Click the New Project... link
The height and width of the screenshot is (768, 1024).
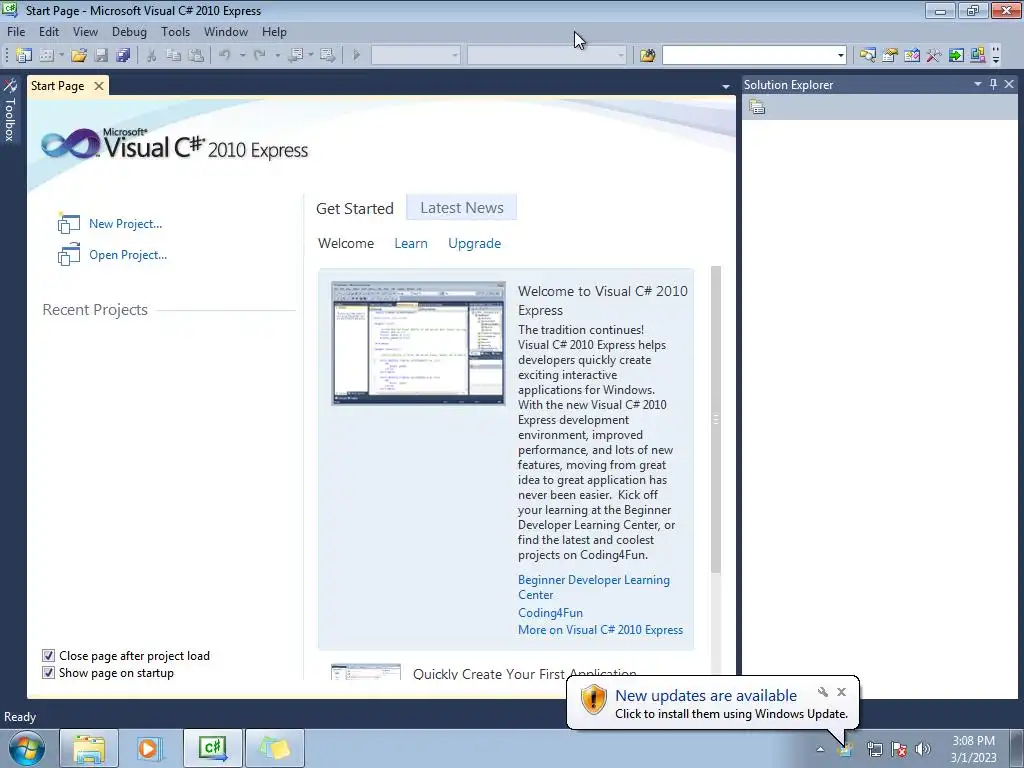pyautogui.click(x=125, y=223)
